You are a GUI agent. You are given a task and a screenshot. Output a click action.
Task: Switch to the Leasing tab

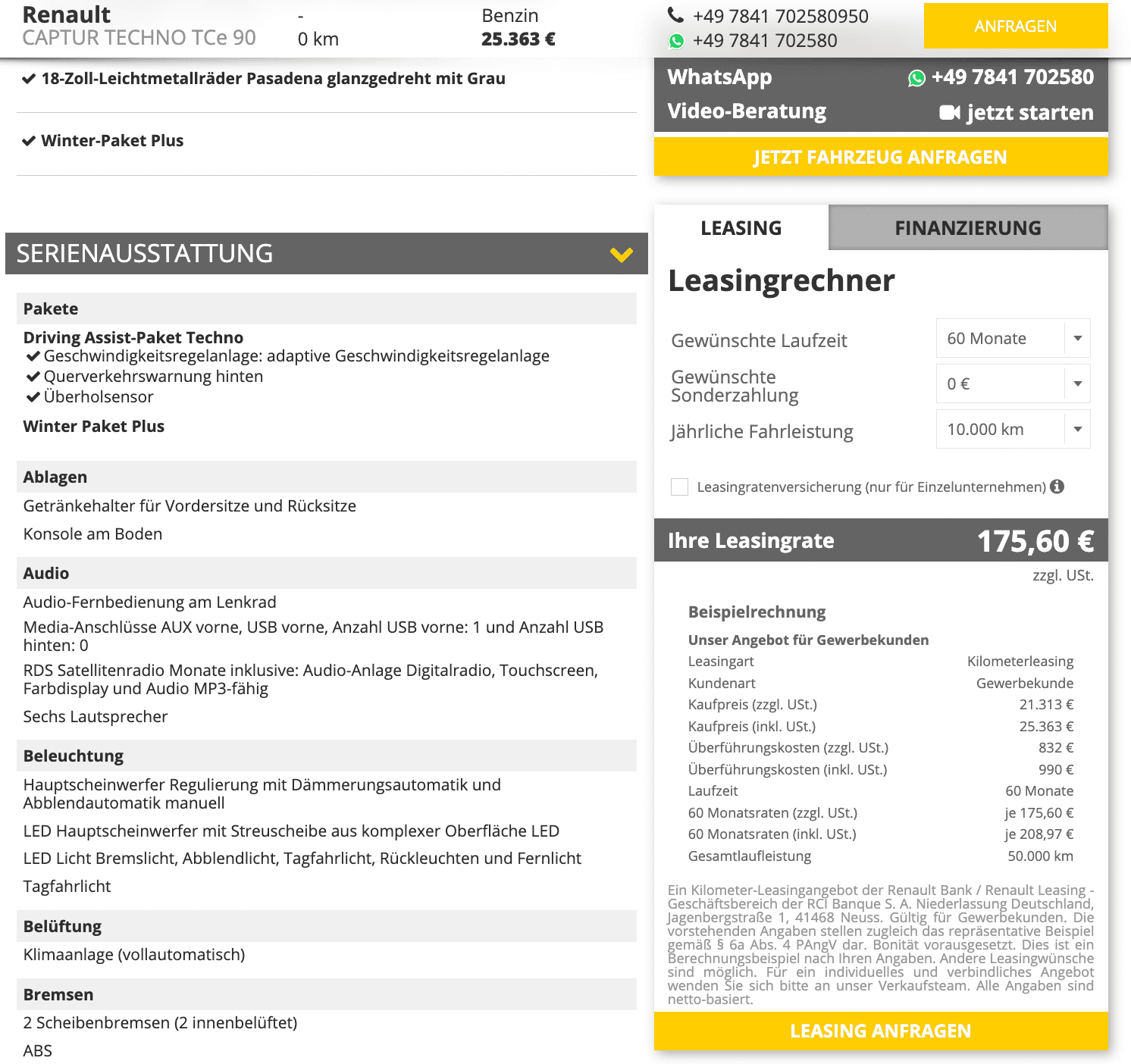(x=741, y=227)
